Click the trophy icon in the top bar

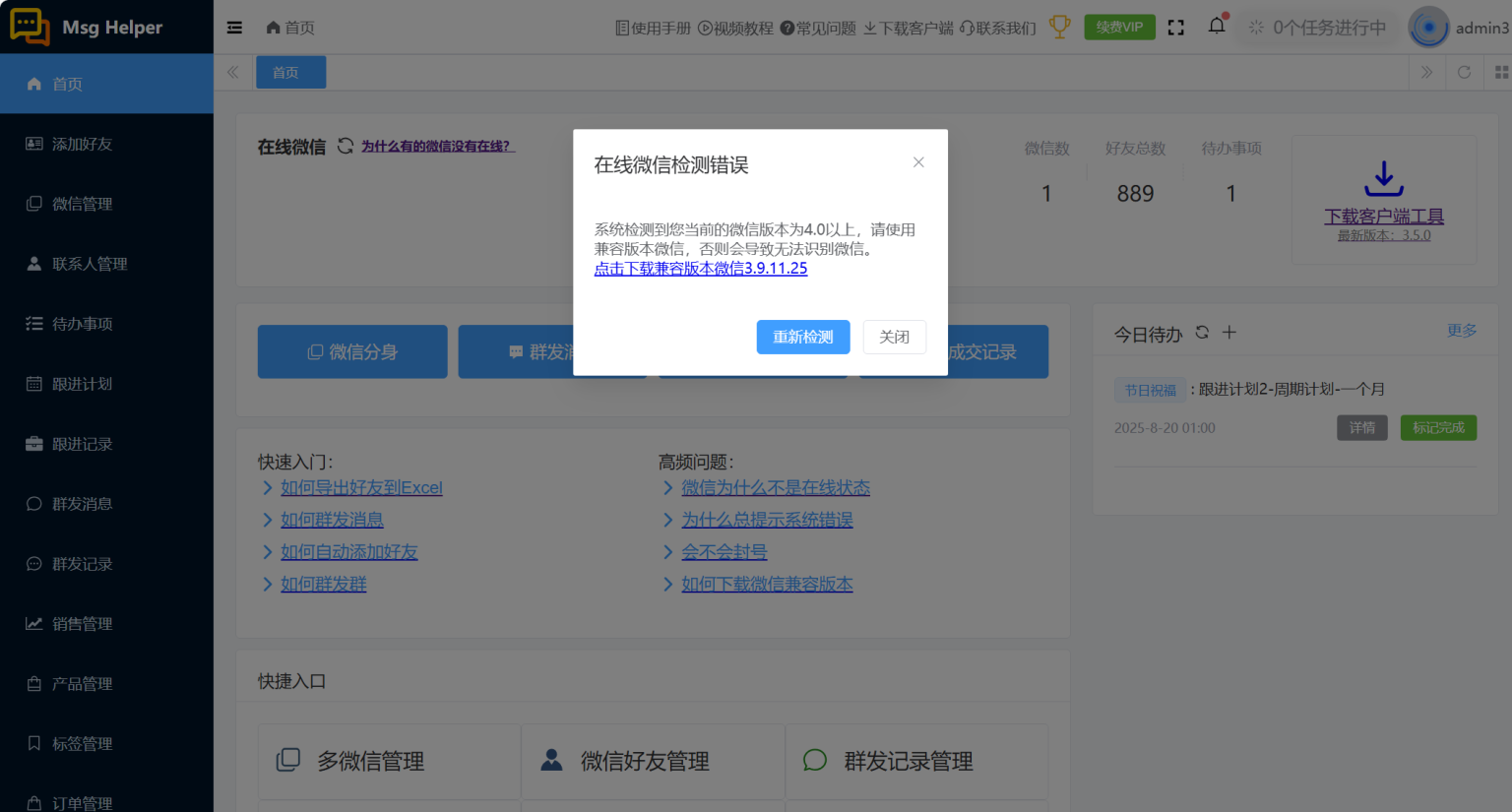click(x=1059, y=27)
